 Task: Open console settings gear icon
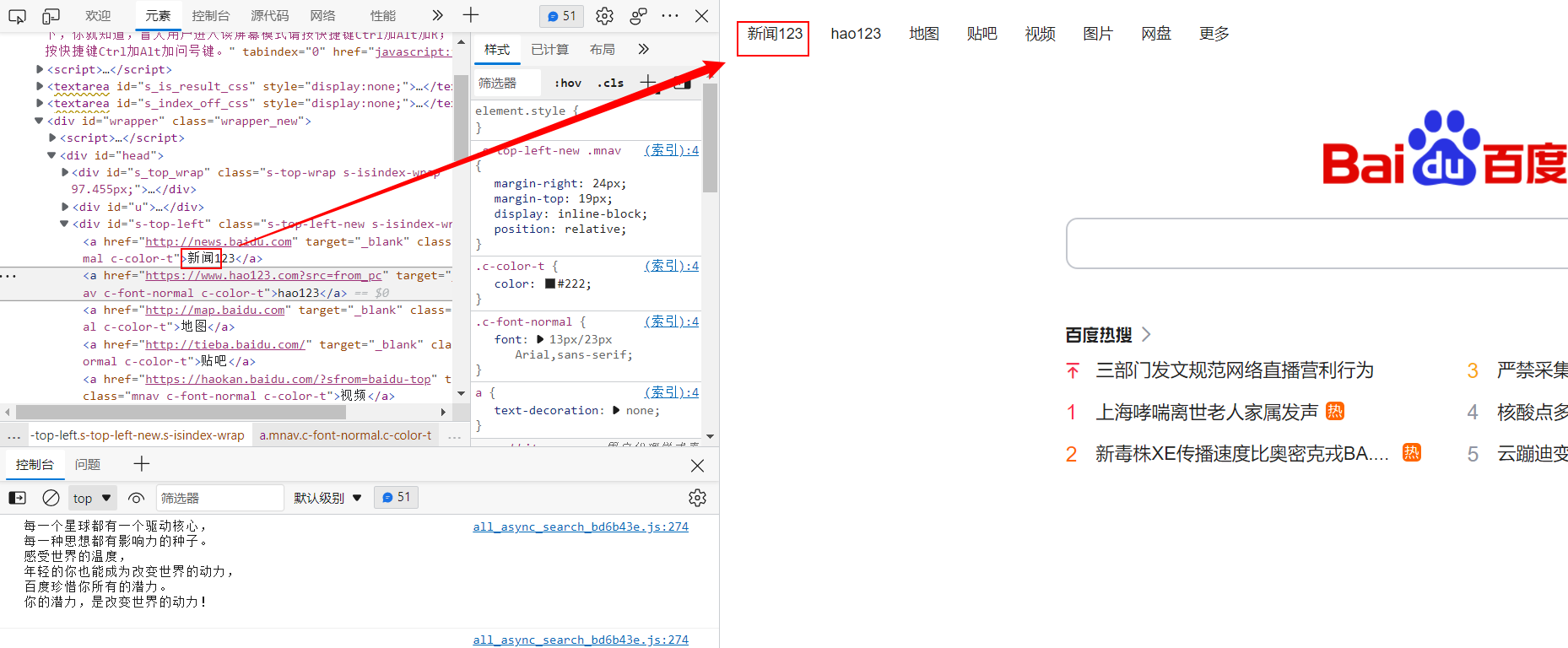pos(697,498)
